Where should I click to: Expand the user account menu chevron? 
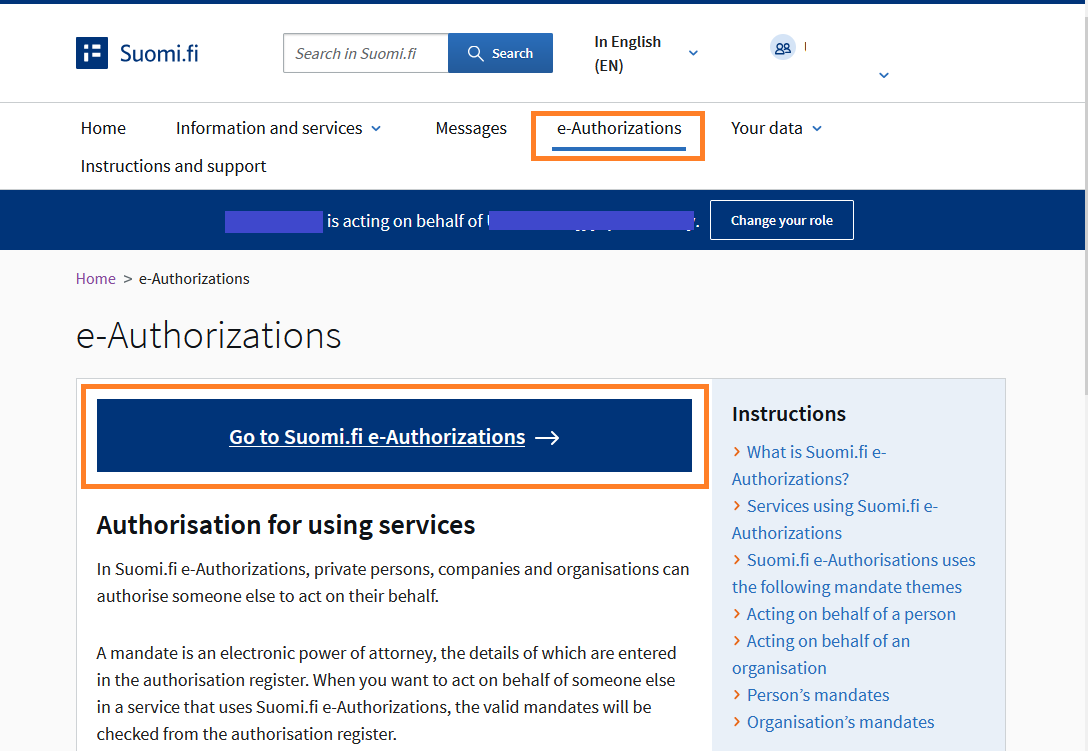(883, 75)
